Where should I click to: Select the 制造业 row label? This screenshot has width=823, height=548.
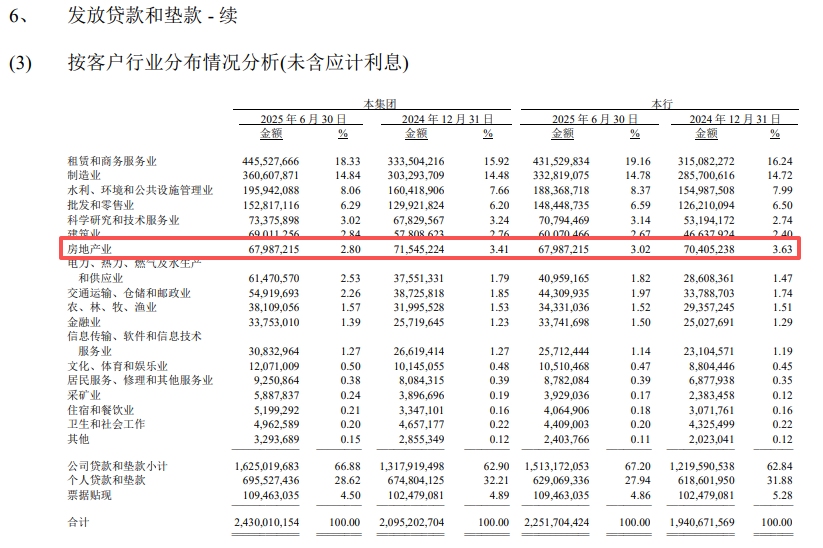(85, 176)
